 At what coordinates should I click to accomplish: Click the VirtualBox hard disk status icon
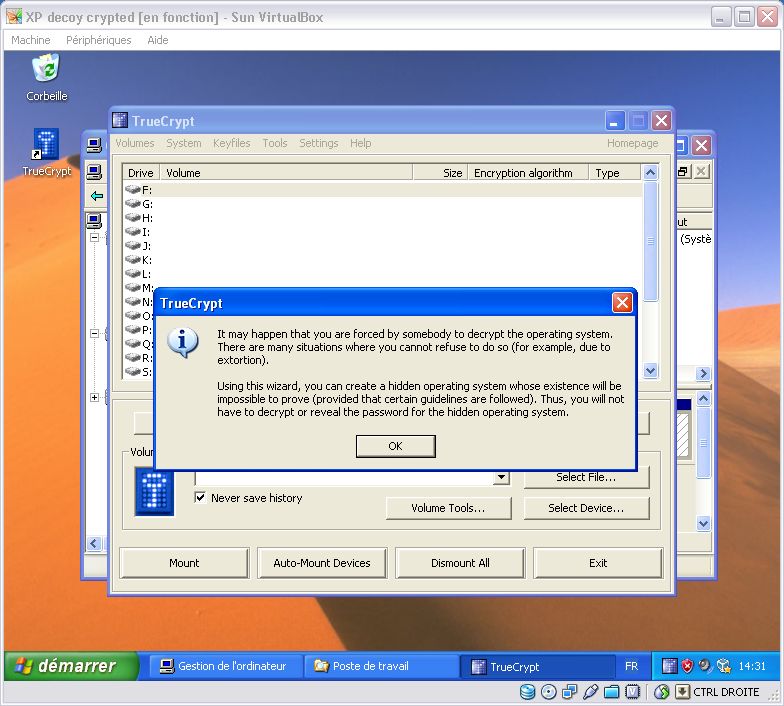527,692
